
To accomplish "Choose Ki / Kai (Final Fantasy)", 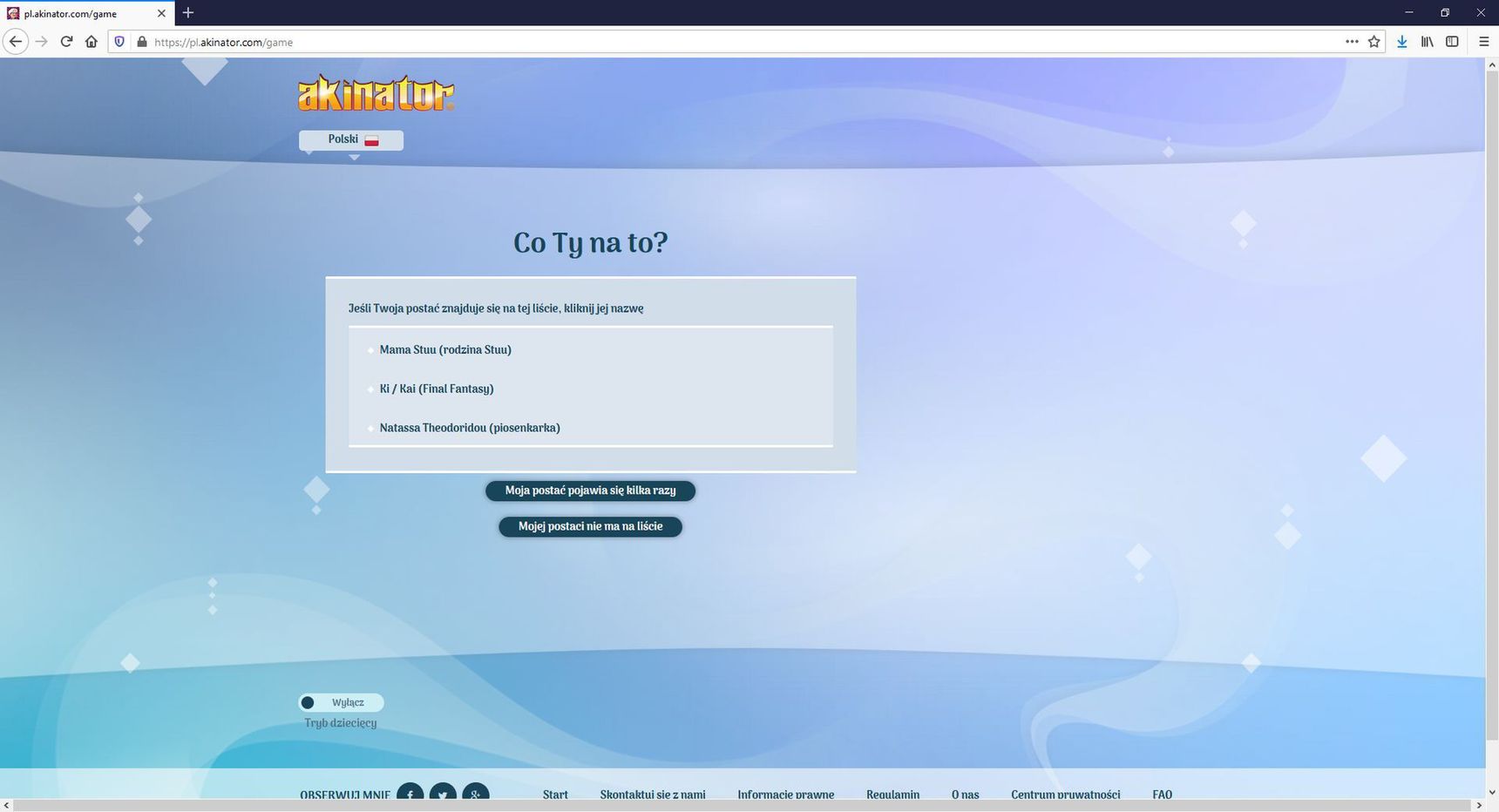I will coord(437,389).
